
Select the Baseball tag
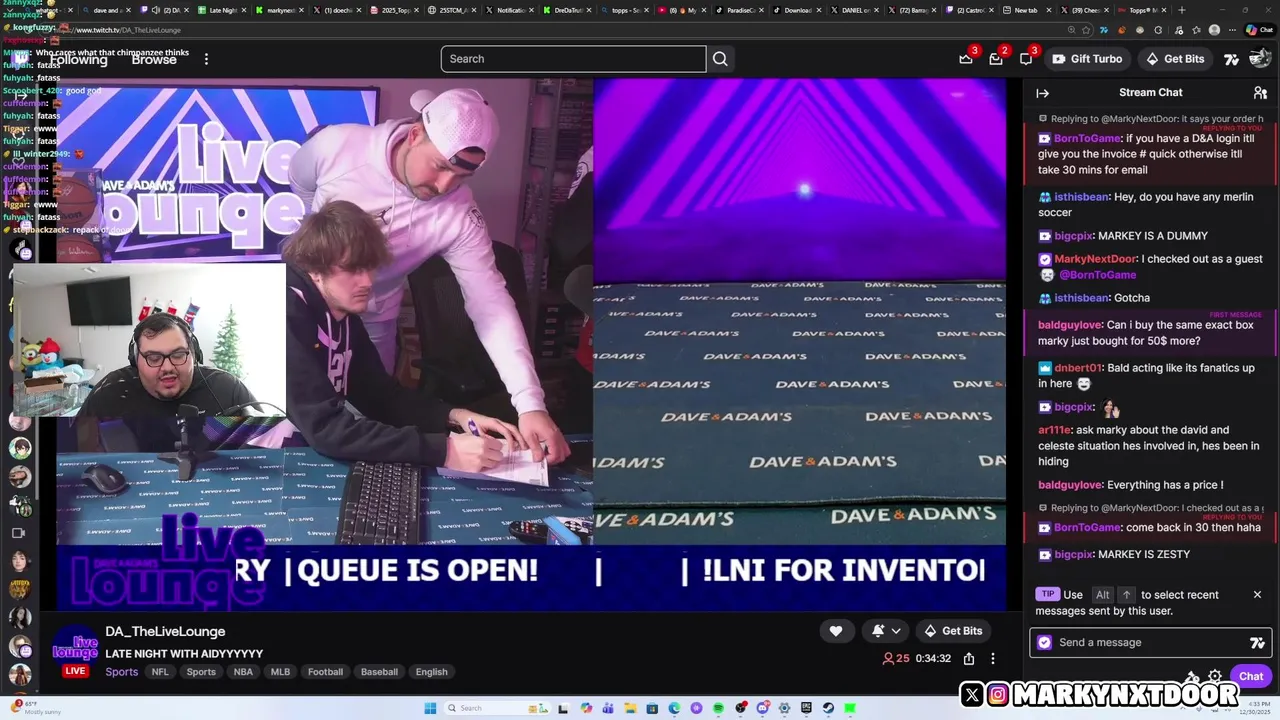tap(379, 672)
